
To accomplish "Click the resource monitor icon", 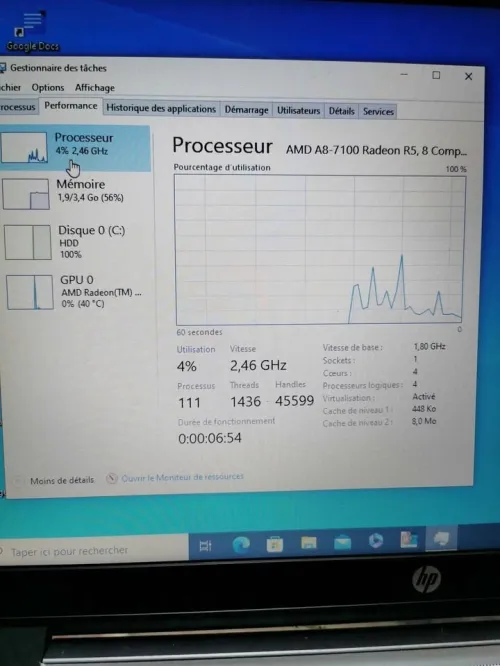I will (112, 478).
